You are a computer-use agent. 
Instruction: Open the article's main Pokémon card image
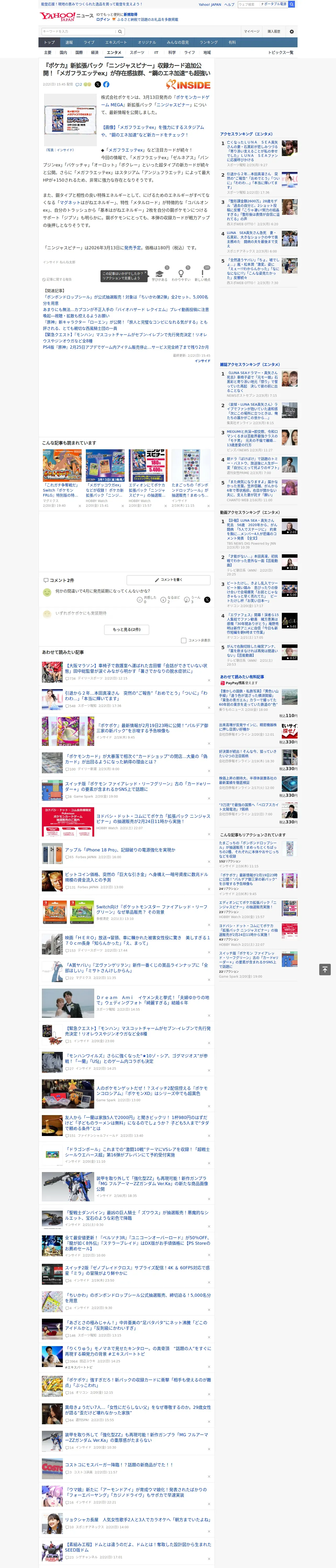point(70,119)
